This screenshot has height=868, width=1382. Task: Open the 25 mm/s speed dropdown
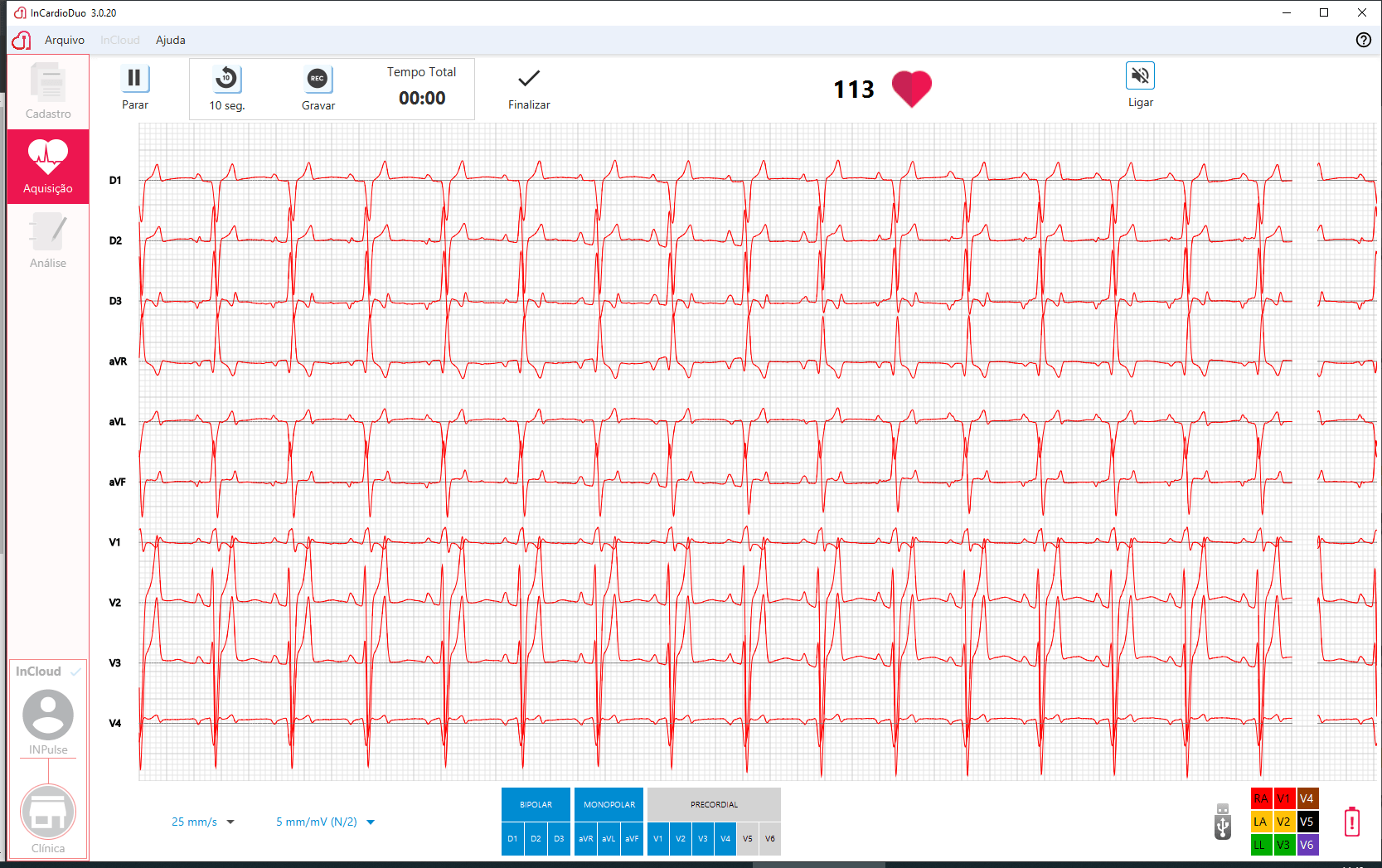[x=203, y=822]
